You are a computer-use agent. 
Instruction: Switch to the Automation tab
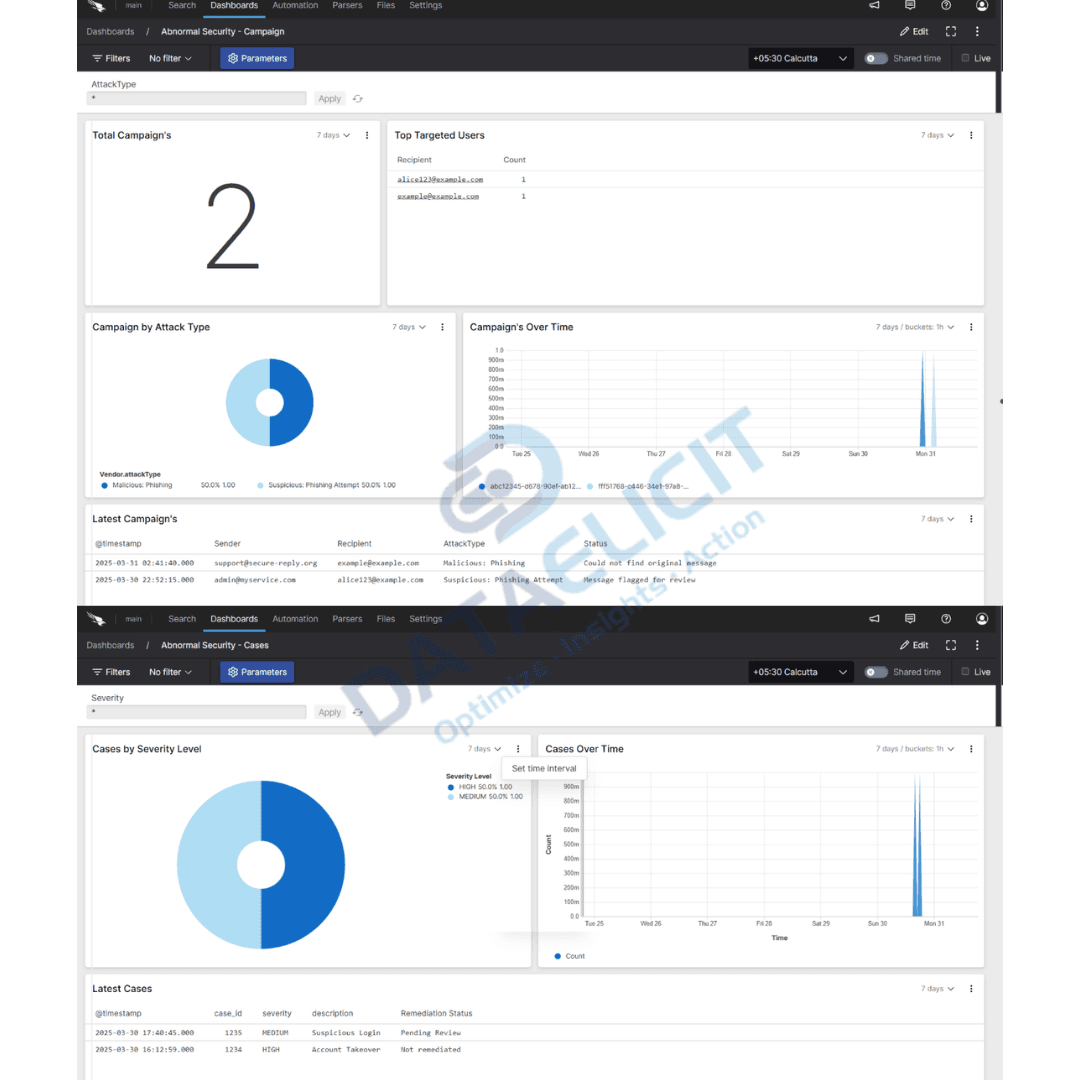[x=295, y=6]
